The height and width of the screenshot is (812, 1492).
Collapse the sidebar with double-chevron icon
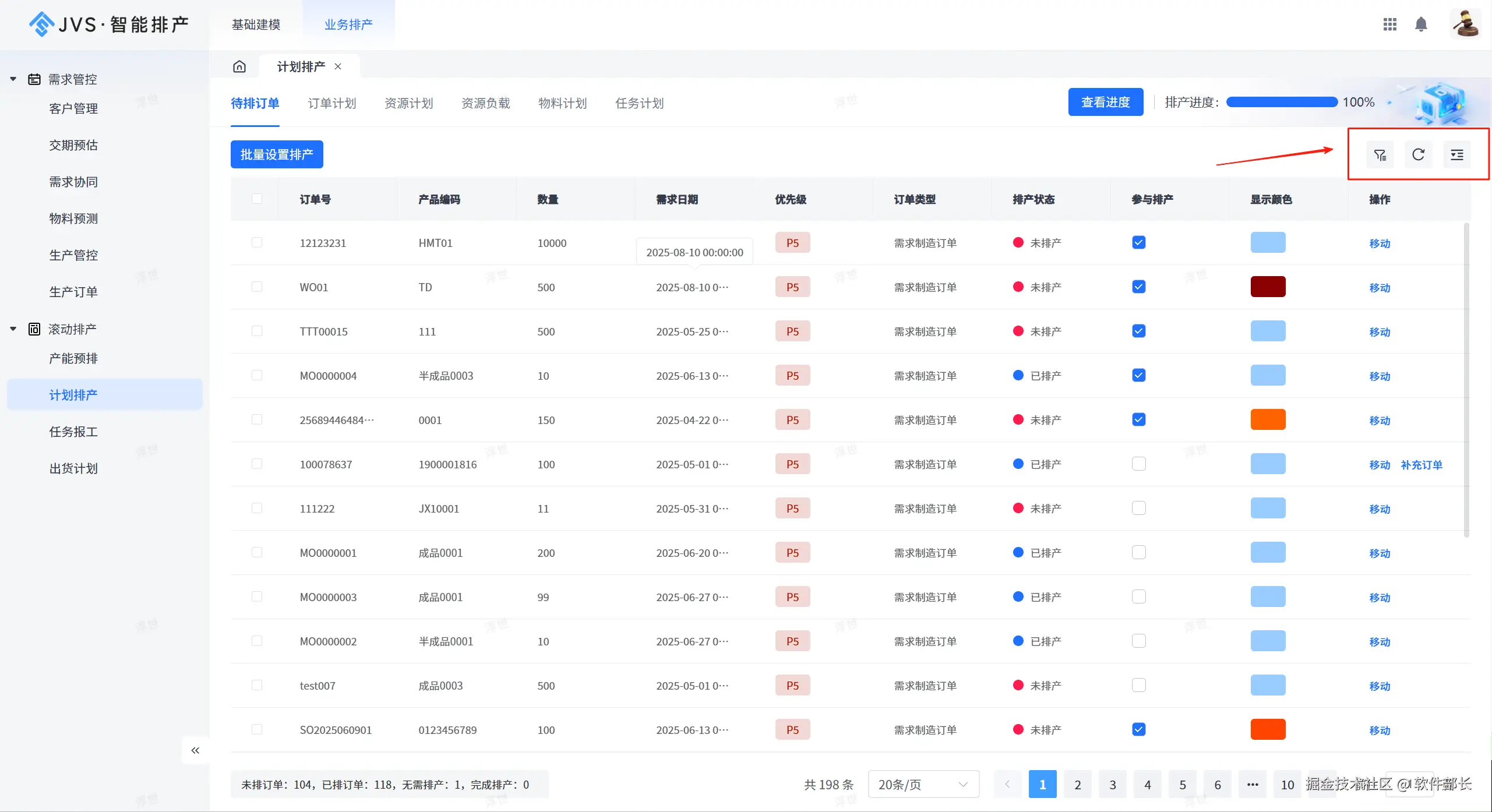(195, 750)
